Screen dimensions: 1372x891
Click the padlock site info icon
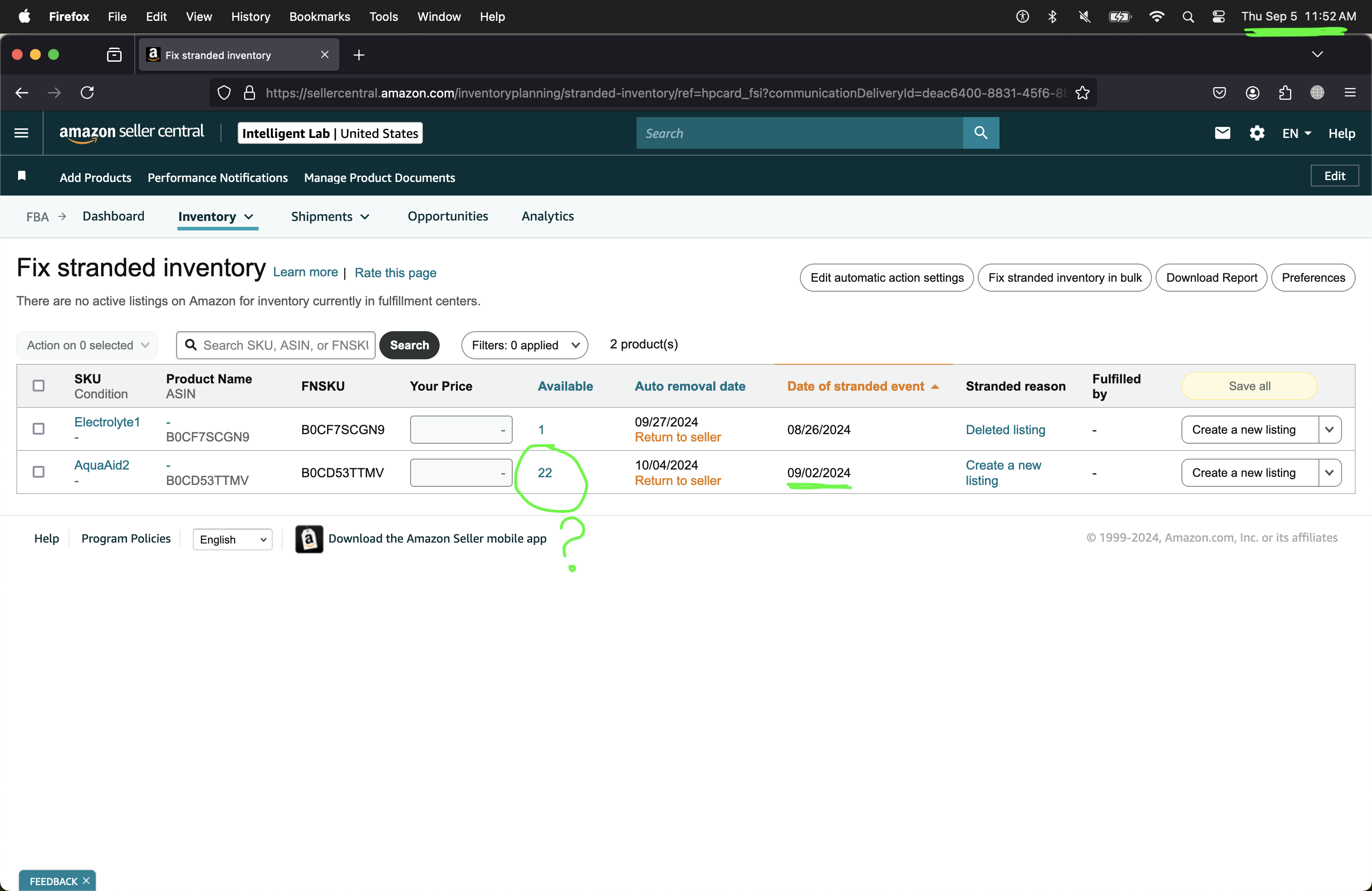250,93
